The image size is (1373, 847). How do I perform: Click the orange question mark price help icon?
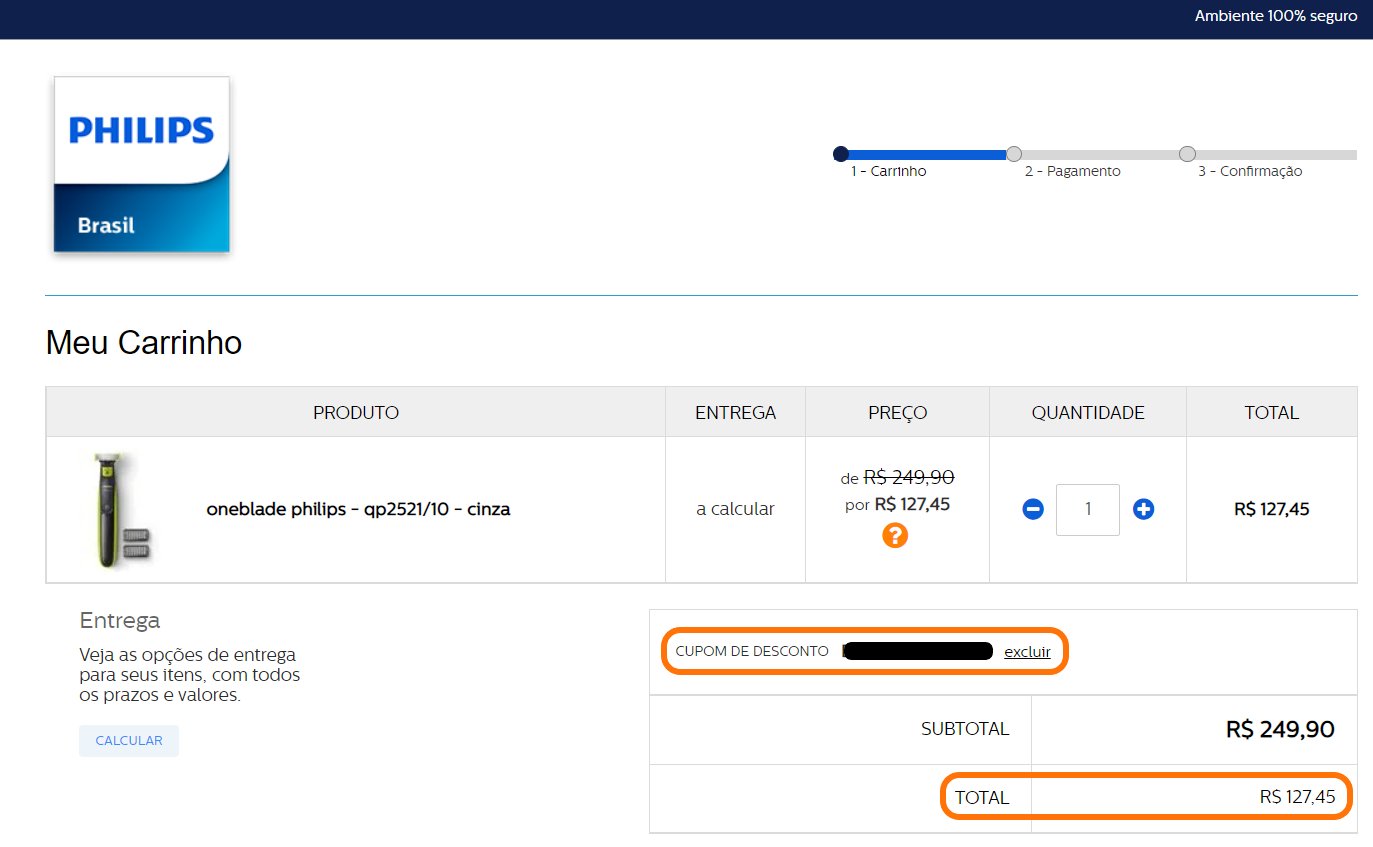click(x=895, y=535)
